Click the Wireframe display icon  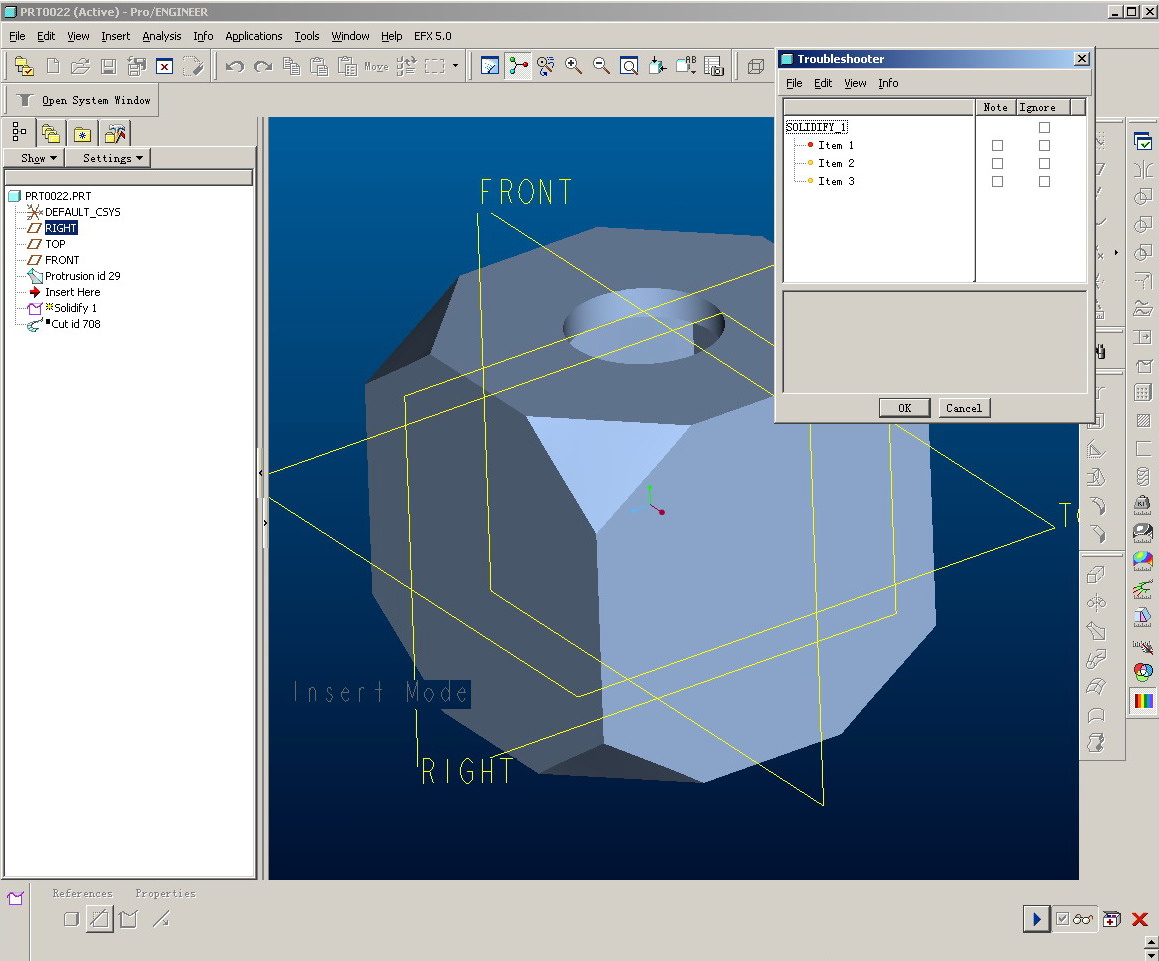pyautogui.click(x=755, y=66)
